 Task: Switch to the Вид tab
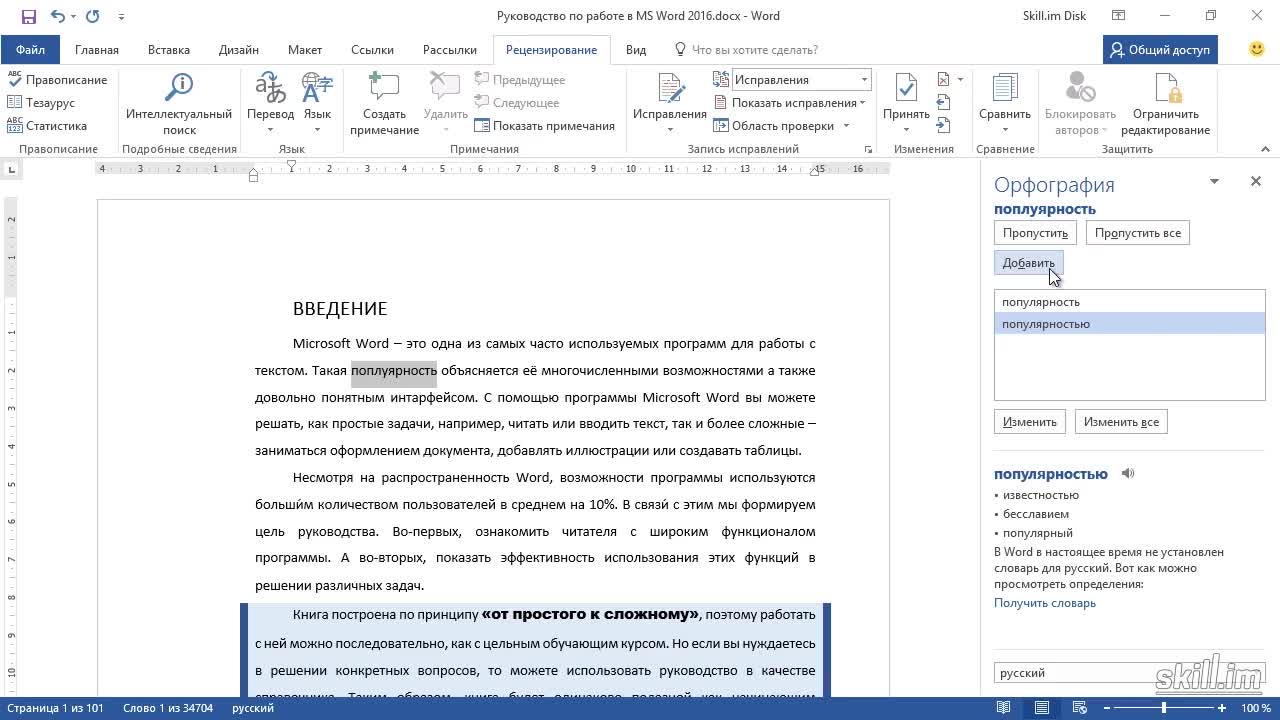636,50
